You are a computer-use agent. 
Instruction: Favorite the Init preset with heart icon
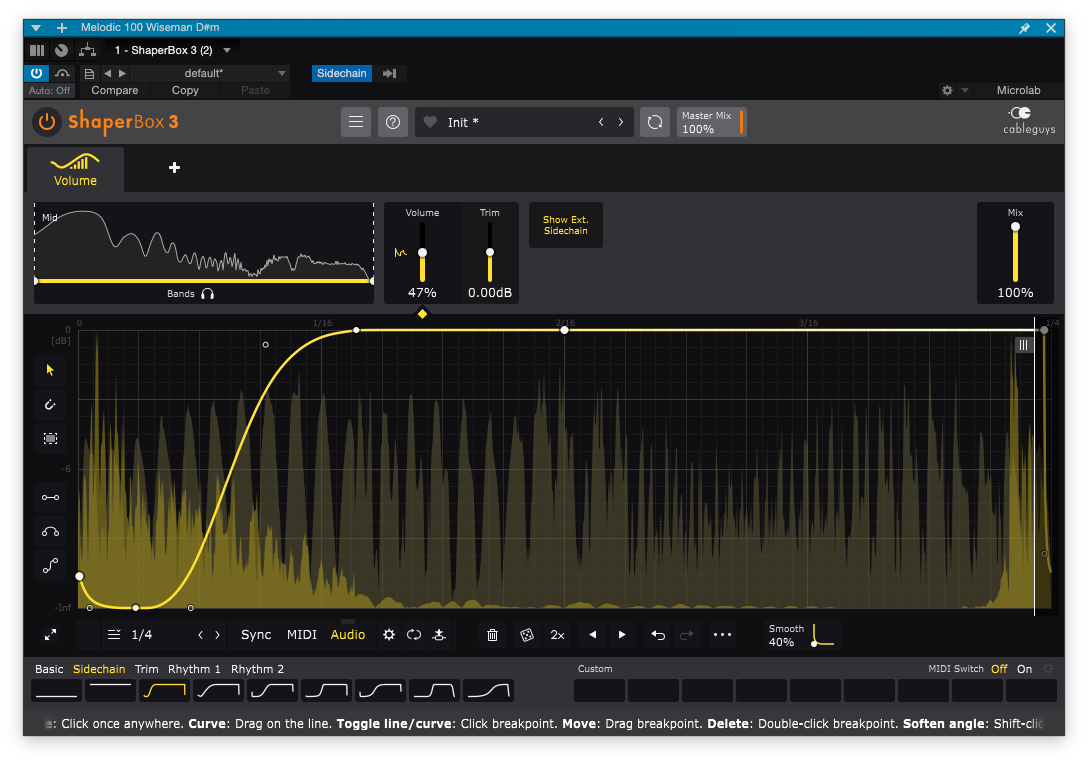pos(430,122)
